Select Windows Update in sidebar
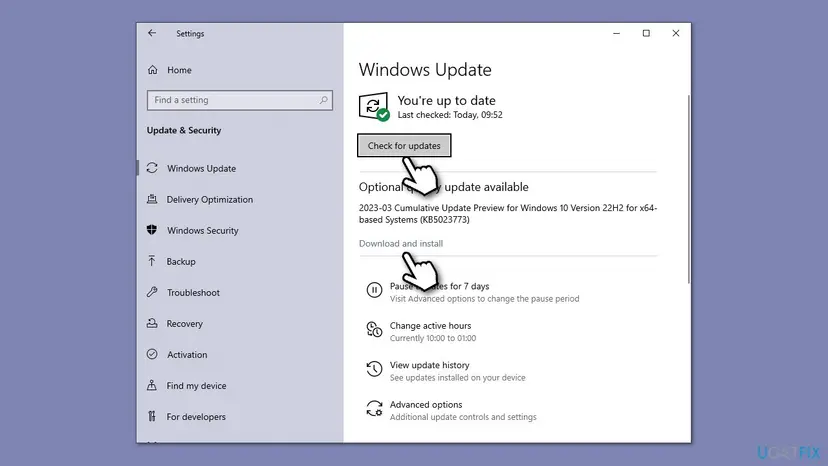 (201, 169)
